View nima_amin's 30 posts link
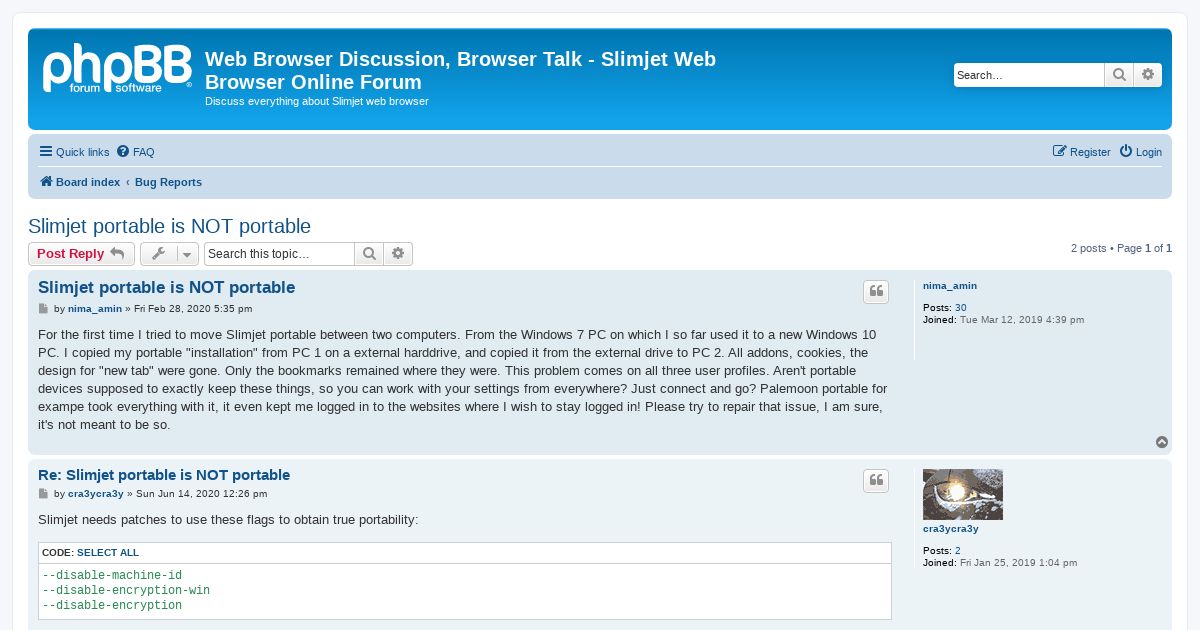This screenshot has width=1200, height=630. 961,308
